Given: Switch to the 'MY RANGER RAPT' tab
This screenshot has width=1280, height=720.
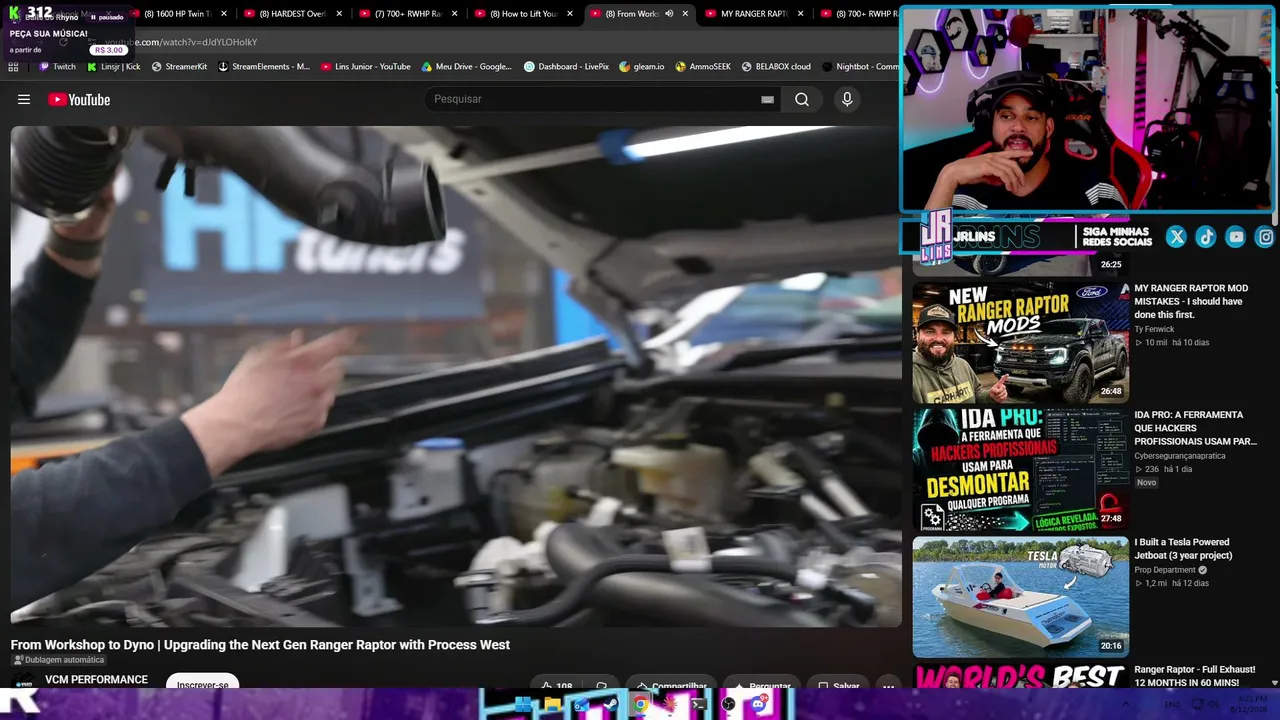Looking at the screenshot, I should (755, 14).
